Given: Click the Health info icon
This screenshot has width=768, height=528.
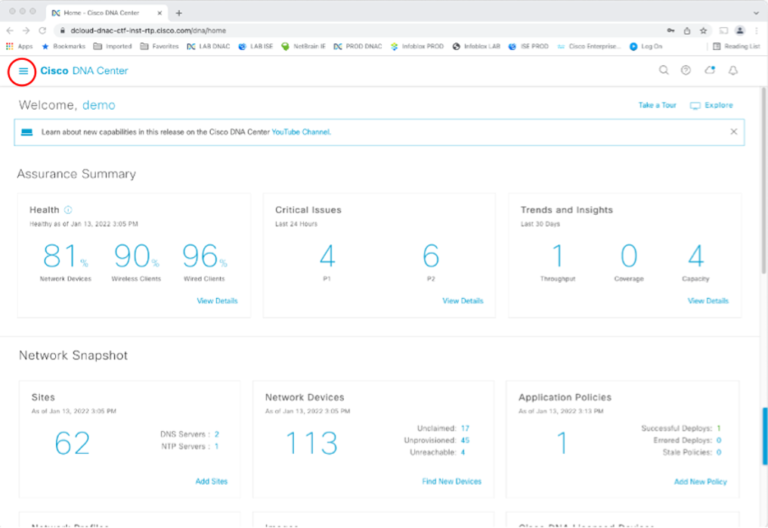Looking at the screenshot, I should pos(68,210).
